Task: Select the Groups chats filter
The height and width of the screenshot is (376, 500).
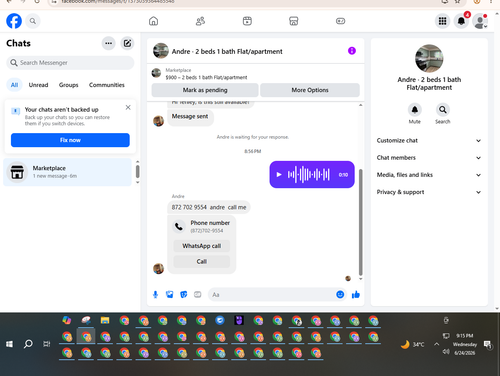Action: 68,85
